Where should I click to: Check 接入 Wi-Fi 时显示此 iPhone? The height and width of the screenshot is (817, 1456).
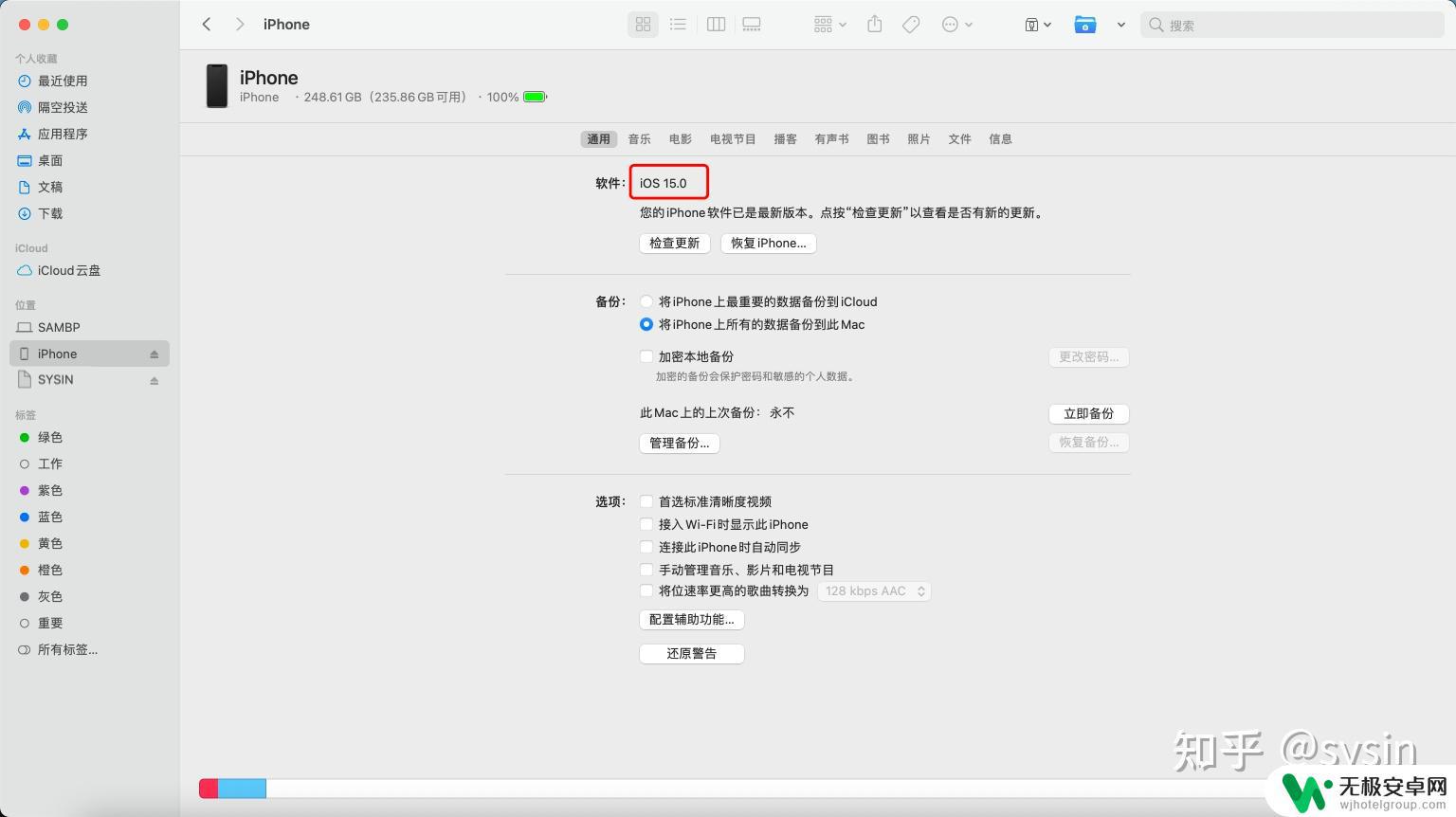pos(646,524)
